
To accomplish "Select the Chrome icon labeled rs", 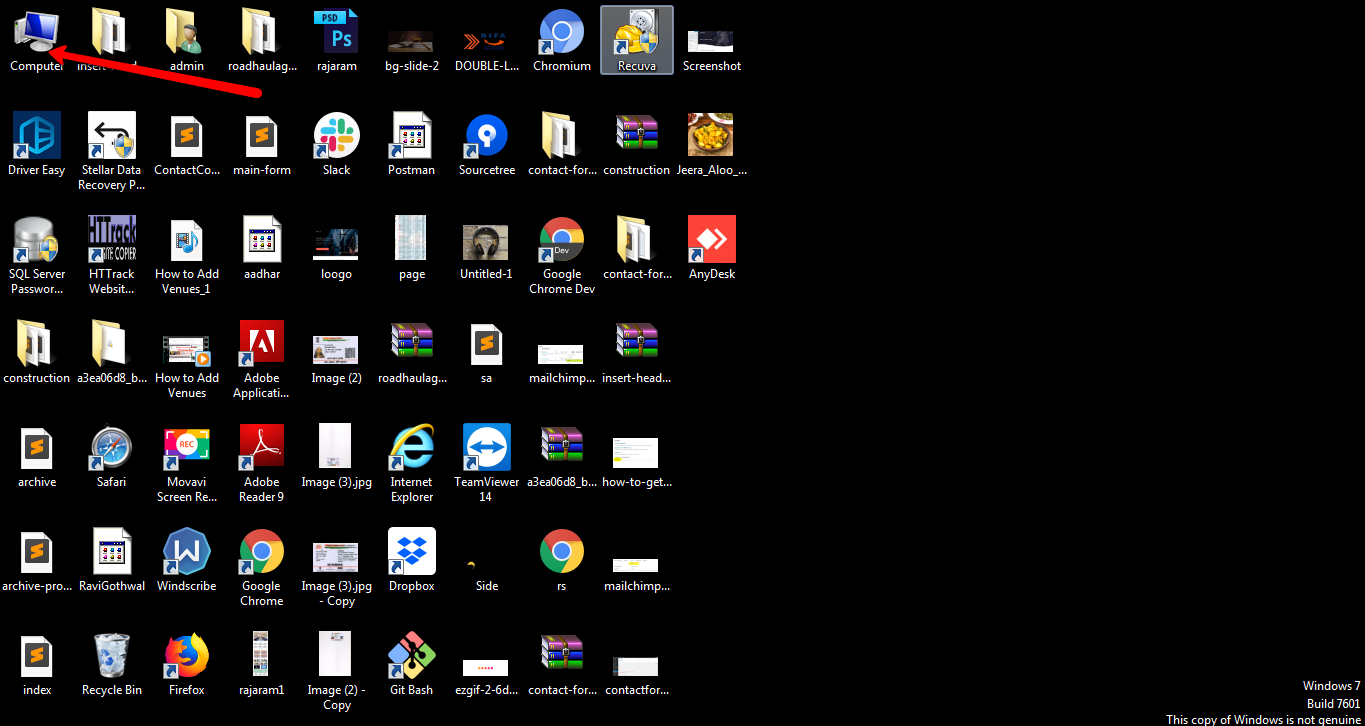I will click(562, 560).
